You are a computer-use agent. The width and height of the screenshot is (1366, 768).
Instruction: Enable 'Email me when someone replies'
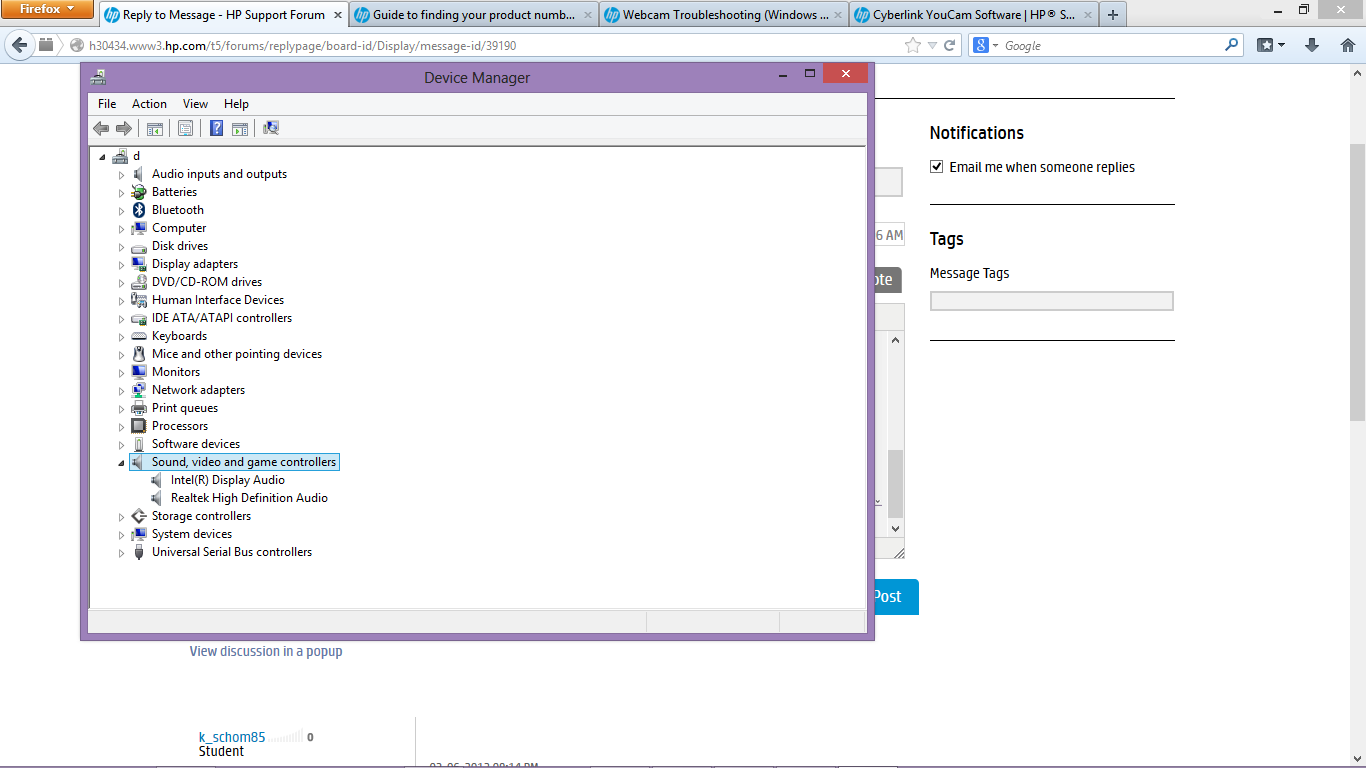(937, 167)
